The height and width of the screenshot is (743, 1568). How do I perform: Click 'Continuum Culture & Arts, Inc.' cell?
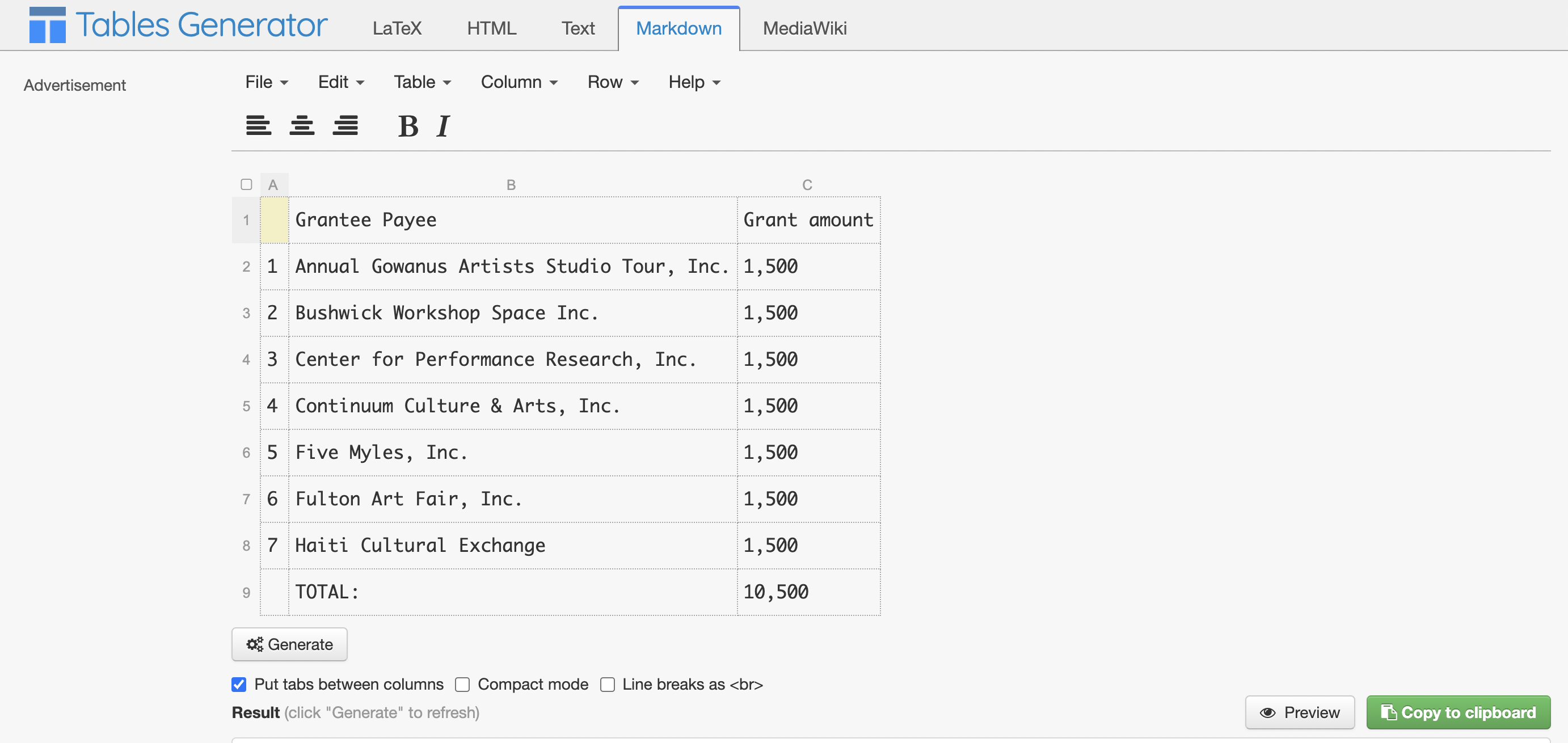point(512,407)
